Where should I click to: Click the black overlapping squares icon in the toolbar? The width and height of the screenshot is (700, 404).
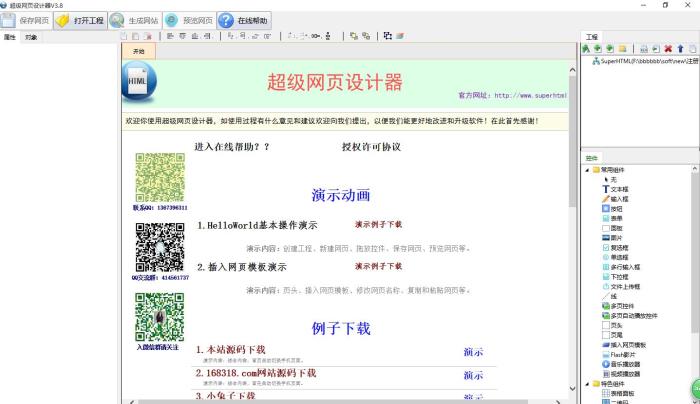(388, 36)
